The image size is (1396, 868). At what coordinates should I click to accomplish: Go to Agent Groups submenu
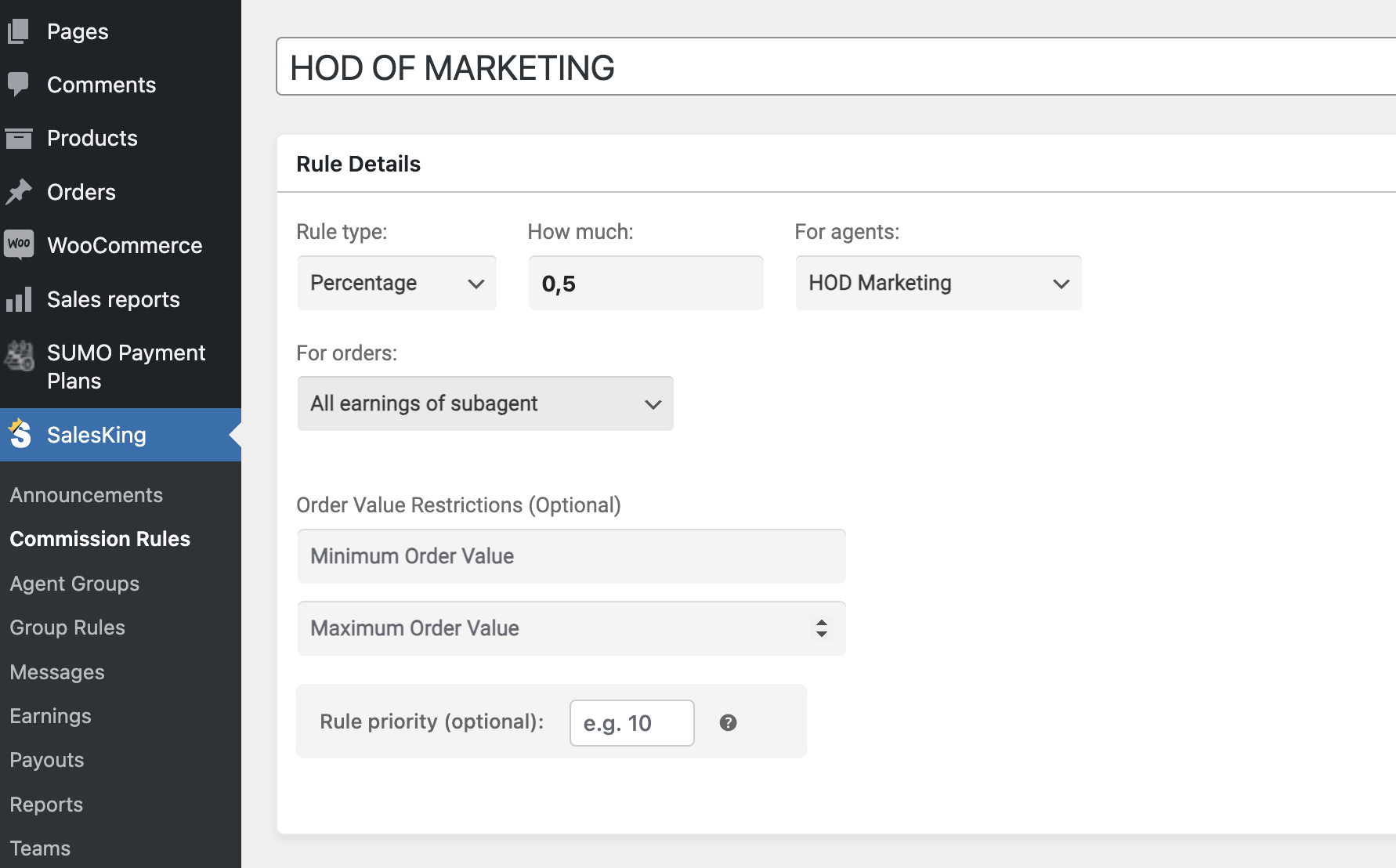[74, 584]
